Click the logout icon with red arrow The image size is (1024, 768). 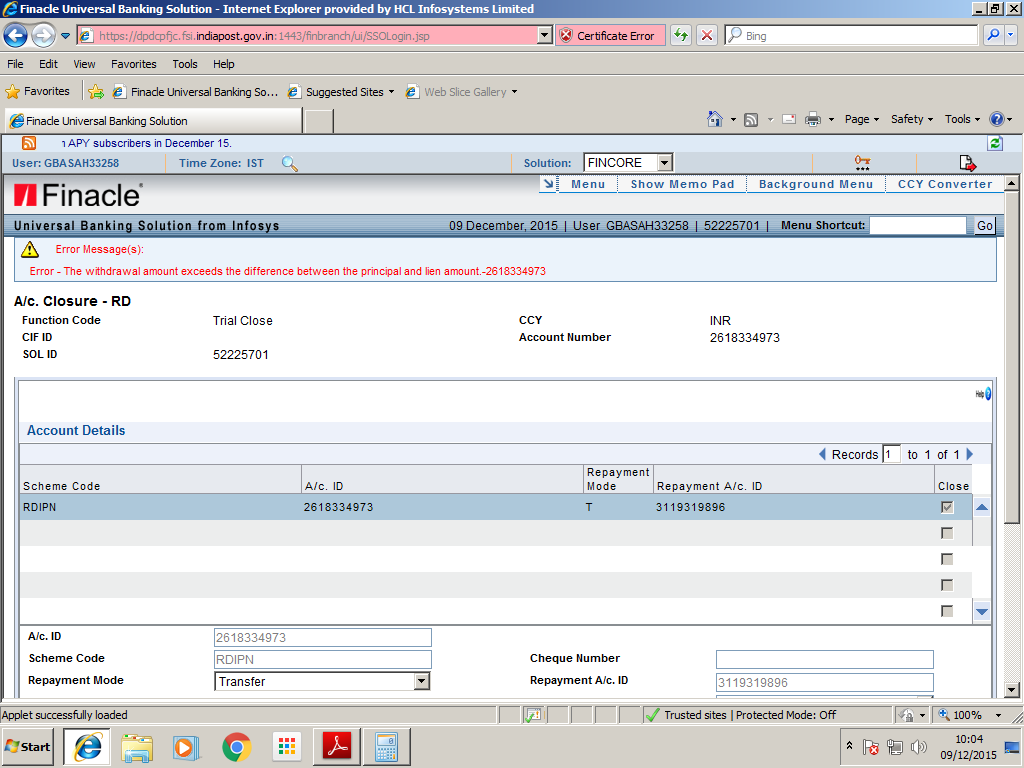pos(966,161)
